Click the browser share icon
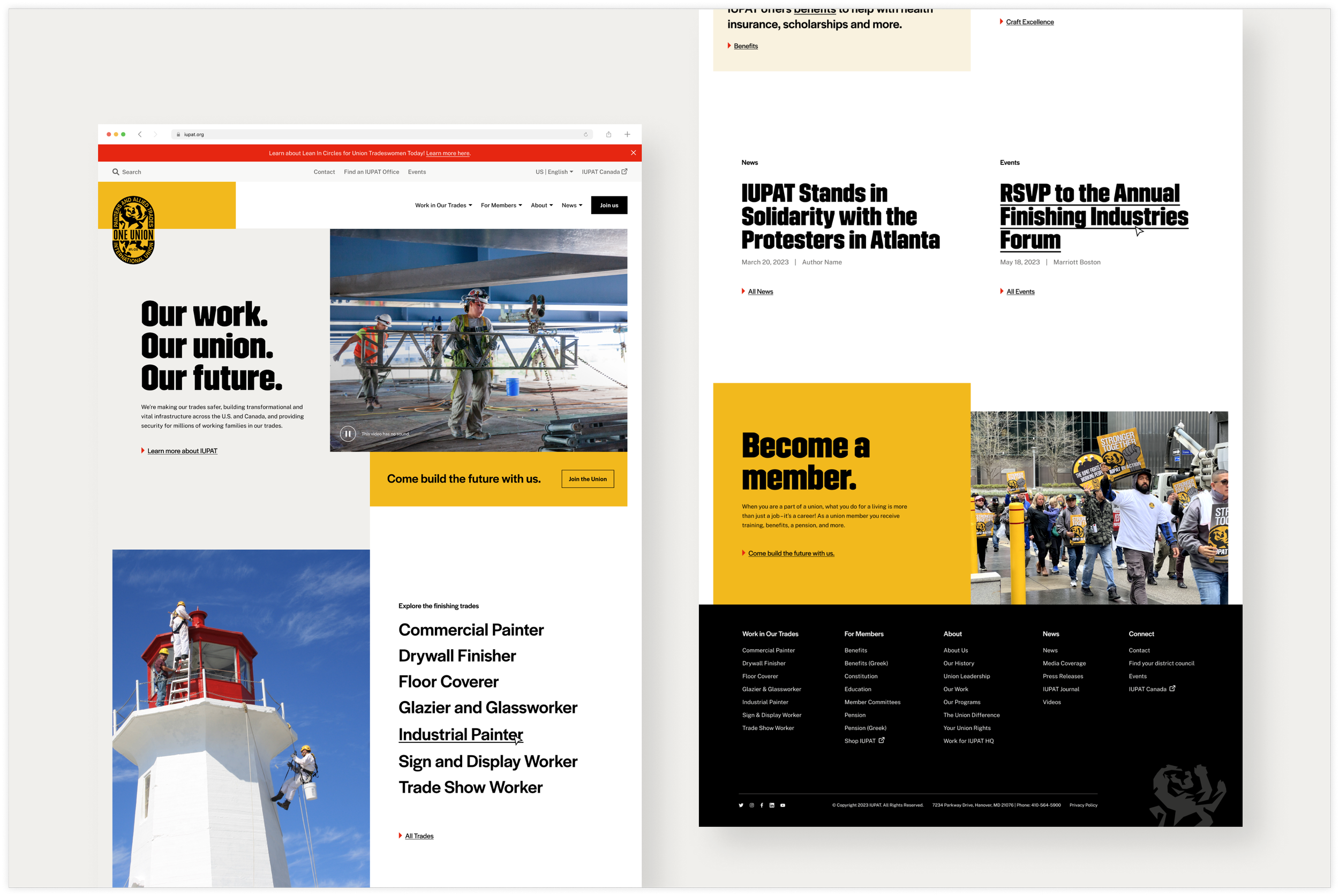Screen dimensions: 1339x896 coord(608,134)
